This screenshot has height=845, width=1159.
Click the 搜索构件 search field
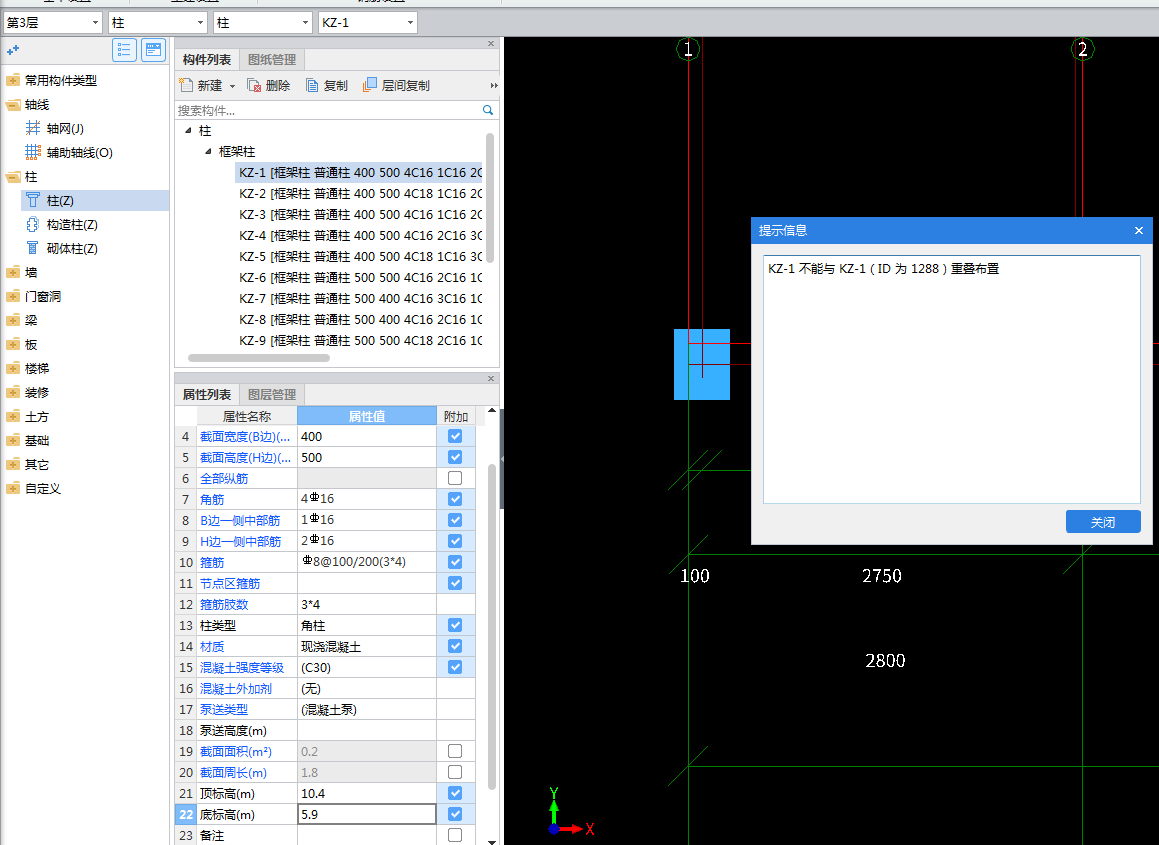(327, 110)
